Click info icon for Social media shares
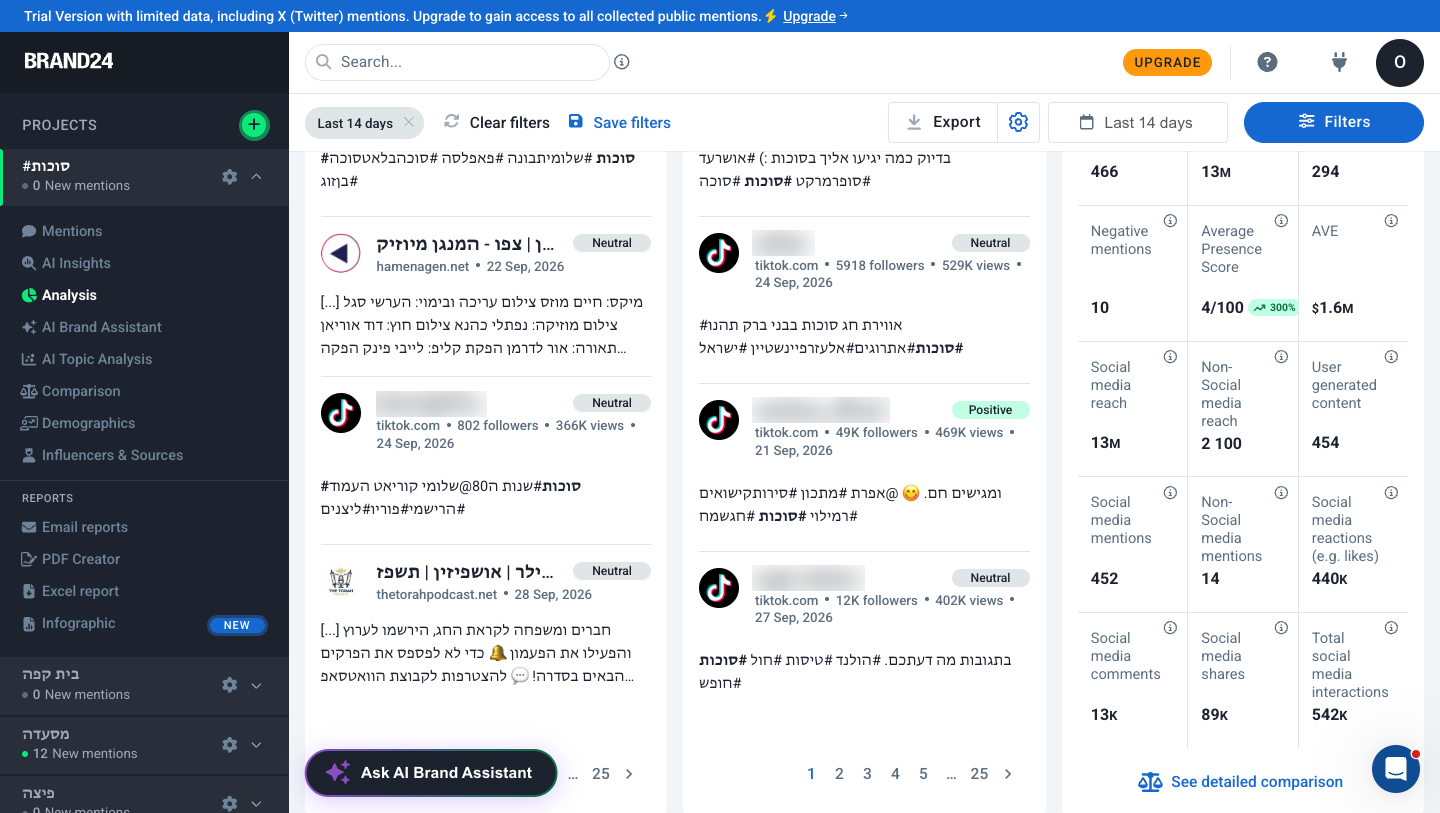The width and height of the screenshot is (1440, 813). point(1281,628)
